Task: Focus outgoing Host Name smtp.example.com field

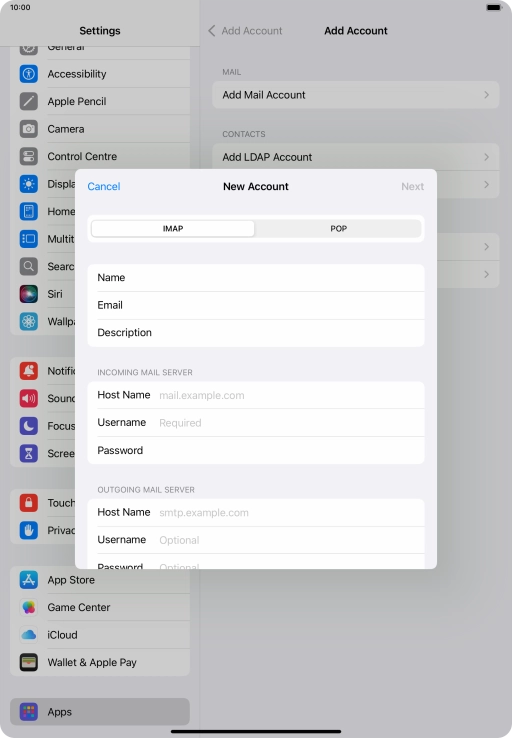Action: point(256,512)
